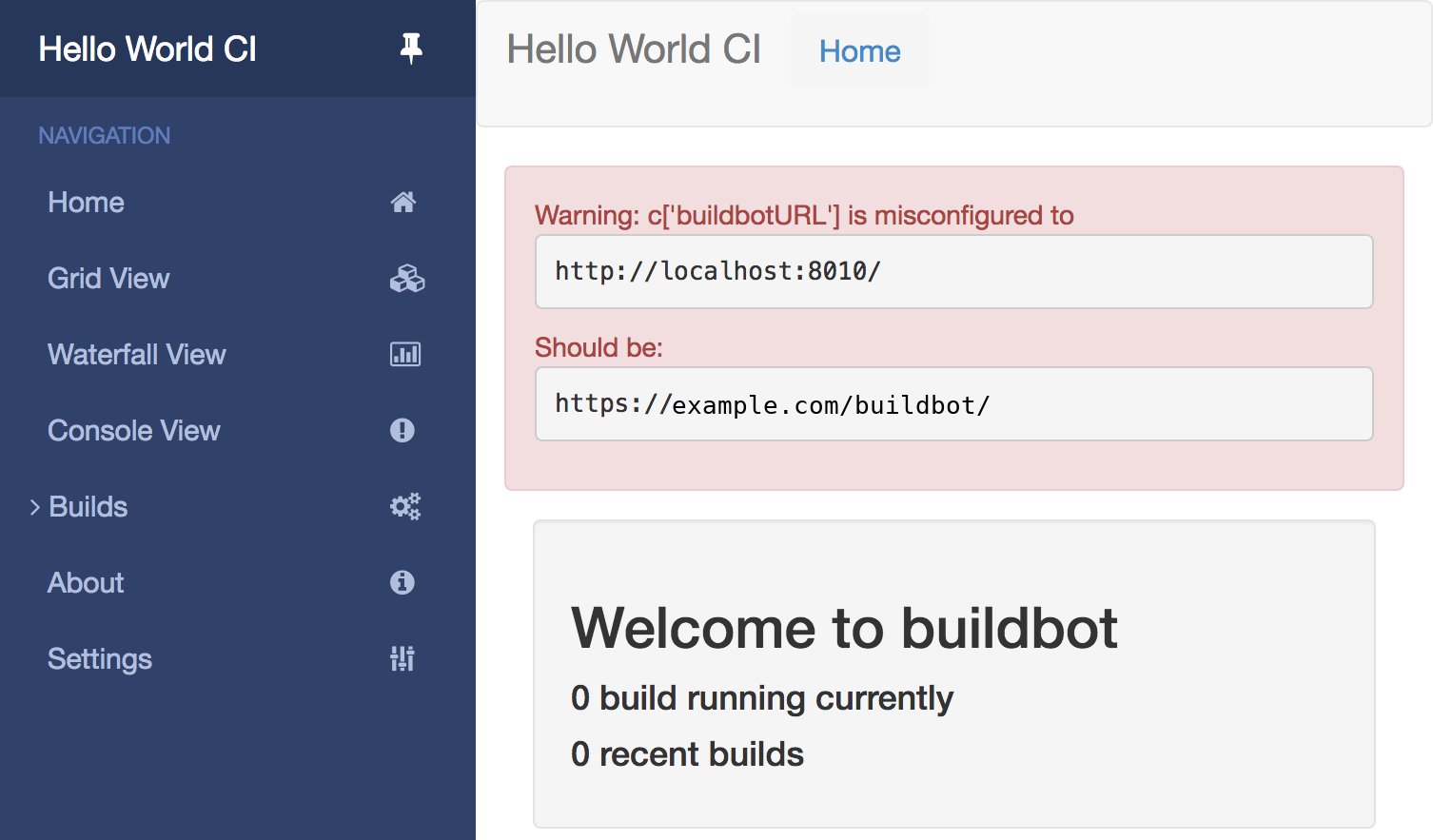Click the Grid View cubes icon
Screen dimensions: 1433x840
[407, 278]
